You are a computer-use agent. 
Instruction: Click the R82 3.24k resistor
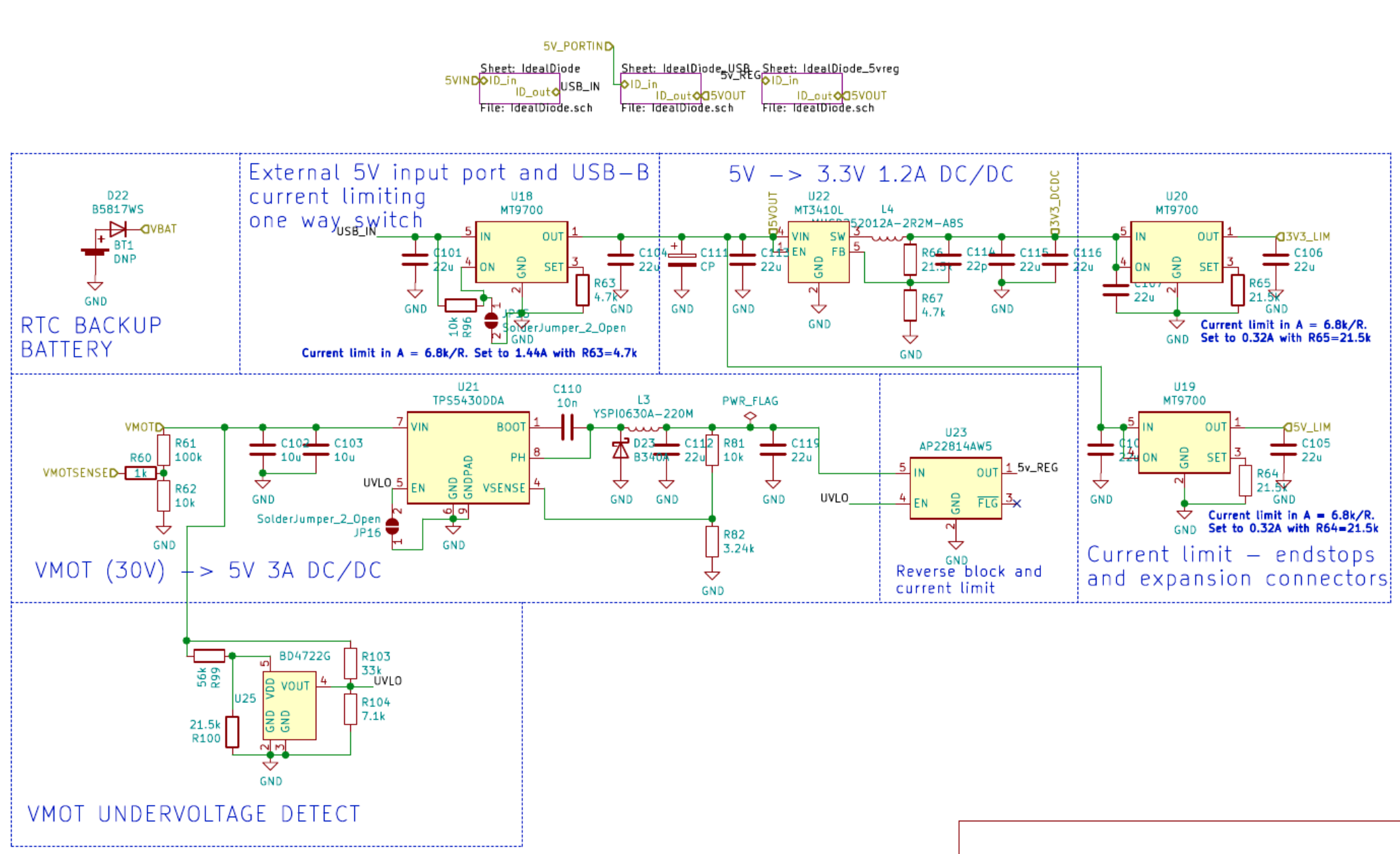pos(712,541)
